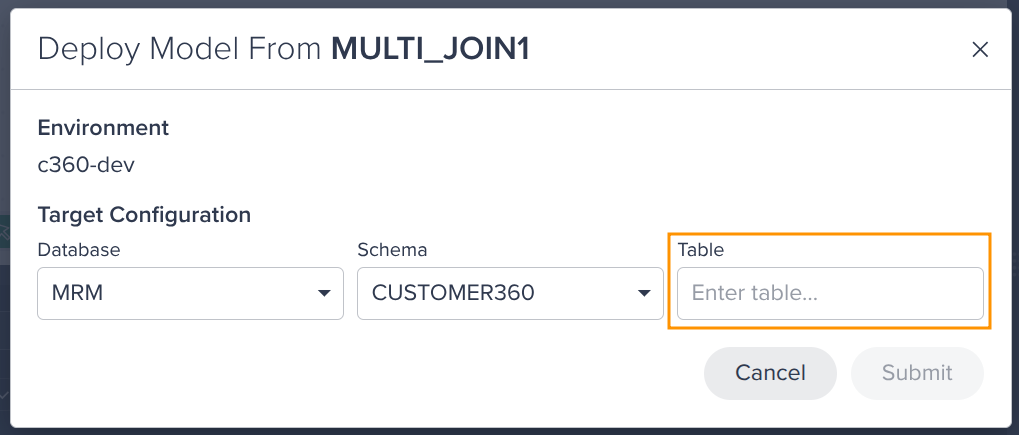Select the c360-dev environment text
The width and height of the screenshot is (1019, 435).
(x=86, y=164)
